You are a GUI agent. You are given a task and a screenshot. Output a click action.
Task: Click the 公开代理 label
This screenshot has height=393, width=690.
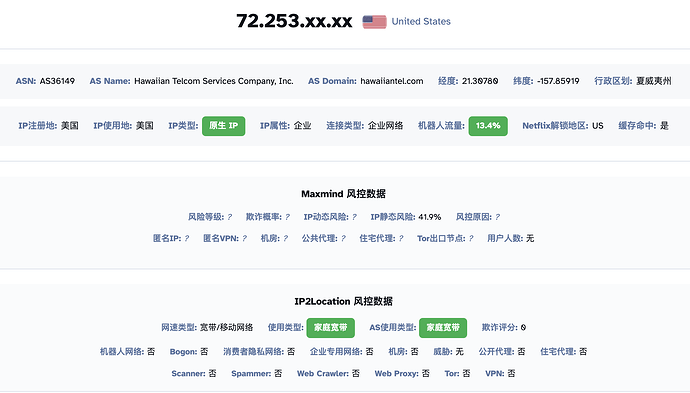click(x=497, y=352)
